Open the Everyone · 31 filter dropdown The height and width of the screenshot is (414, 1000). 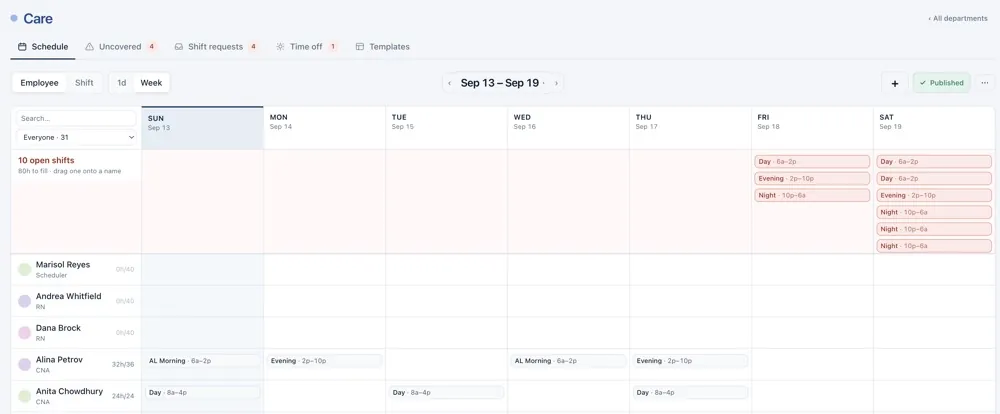76,137
